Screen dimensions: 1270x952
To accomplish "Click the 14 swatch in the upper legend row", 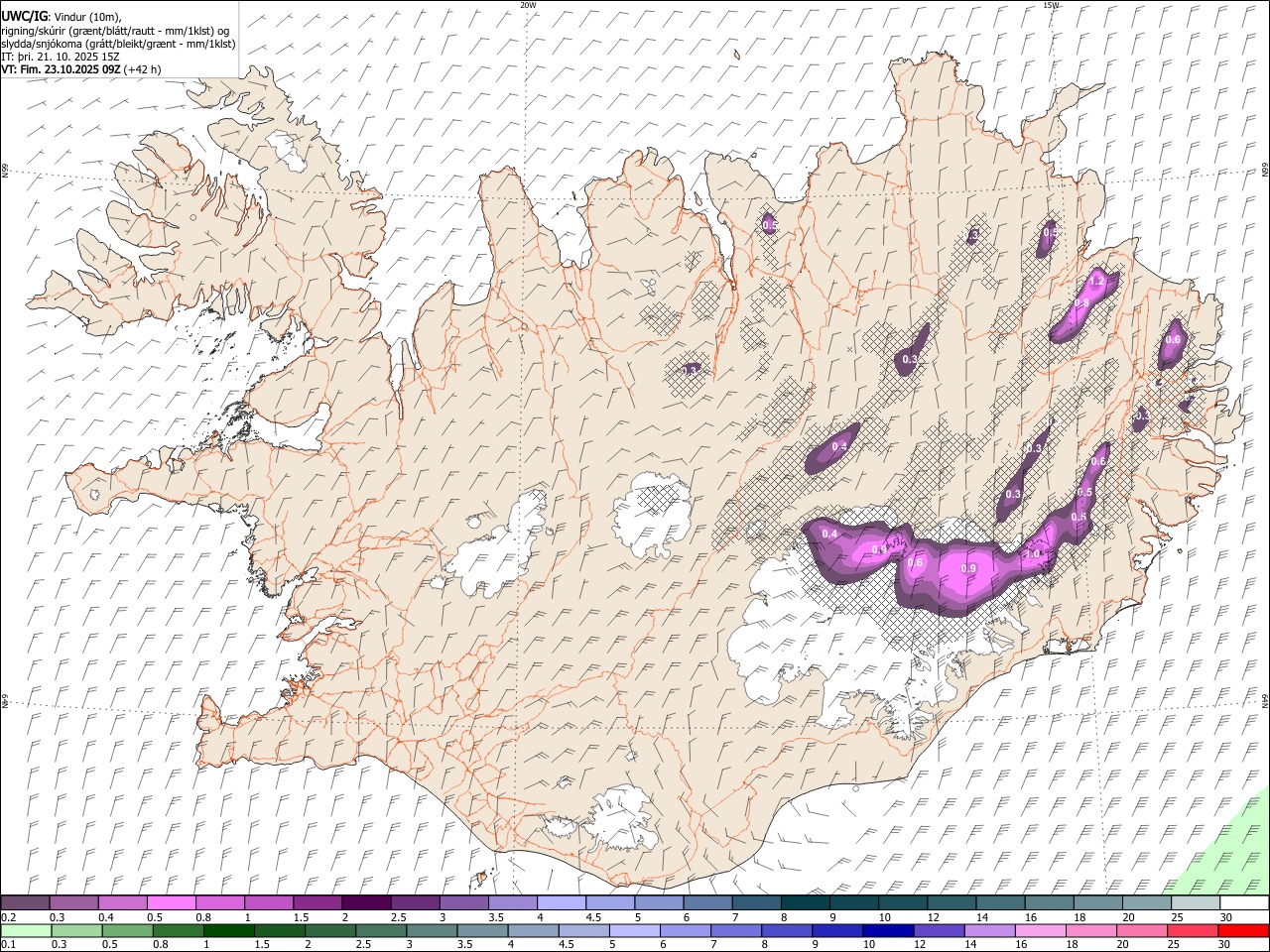I will point(999,903).
